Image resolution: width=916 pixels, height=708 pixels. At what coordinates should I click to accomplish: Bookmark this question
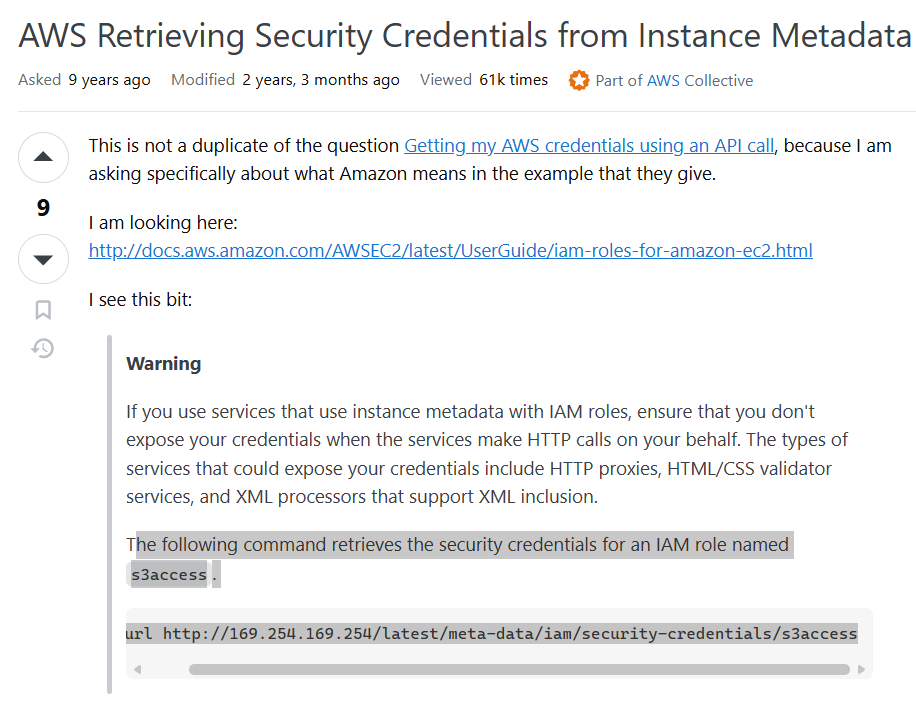click(43, 310)
